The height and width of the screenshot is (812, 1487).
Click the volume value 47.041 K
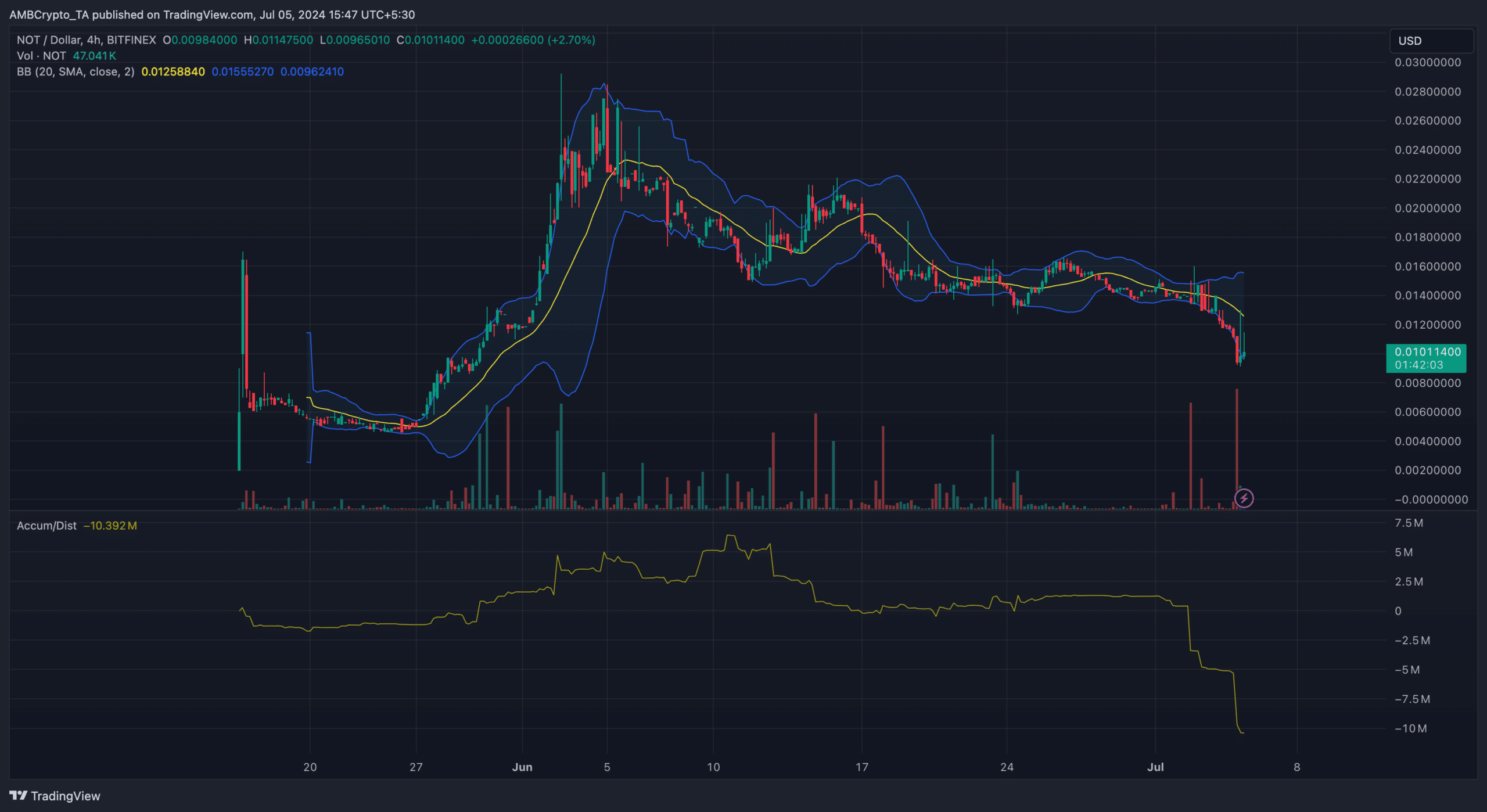(x=95, y=56)
